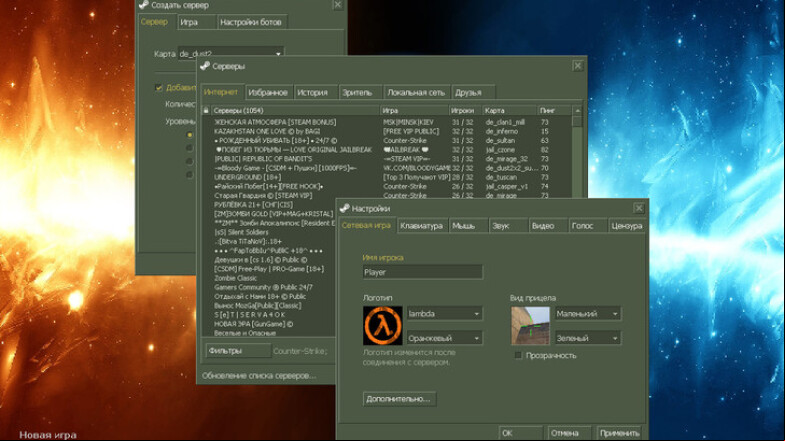Viewport: 785px width, 441px height.
Task: Click the [FREE VIP PUBLIC] game cell
Action: 411,131
